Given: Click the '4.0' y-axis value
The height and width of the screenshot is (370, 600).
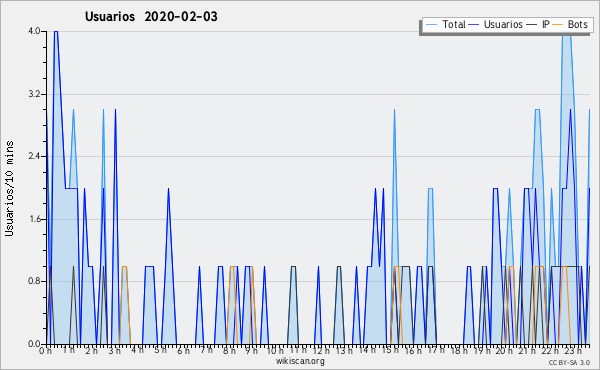Looking at the screenshot, I should coord(34,31).
